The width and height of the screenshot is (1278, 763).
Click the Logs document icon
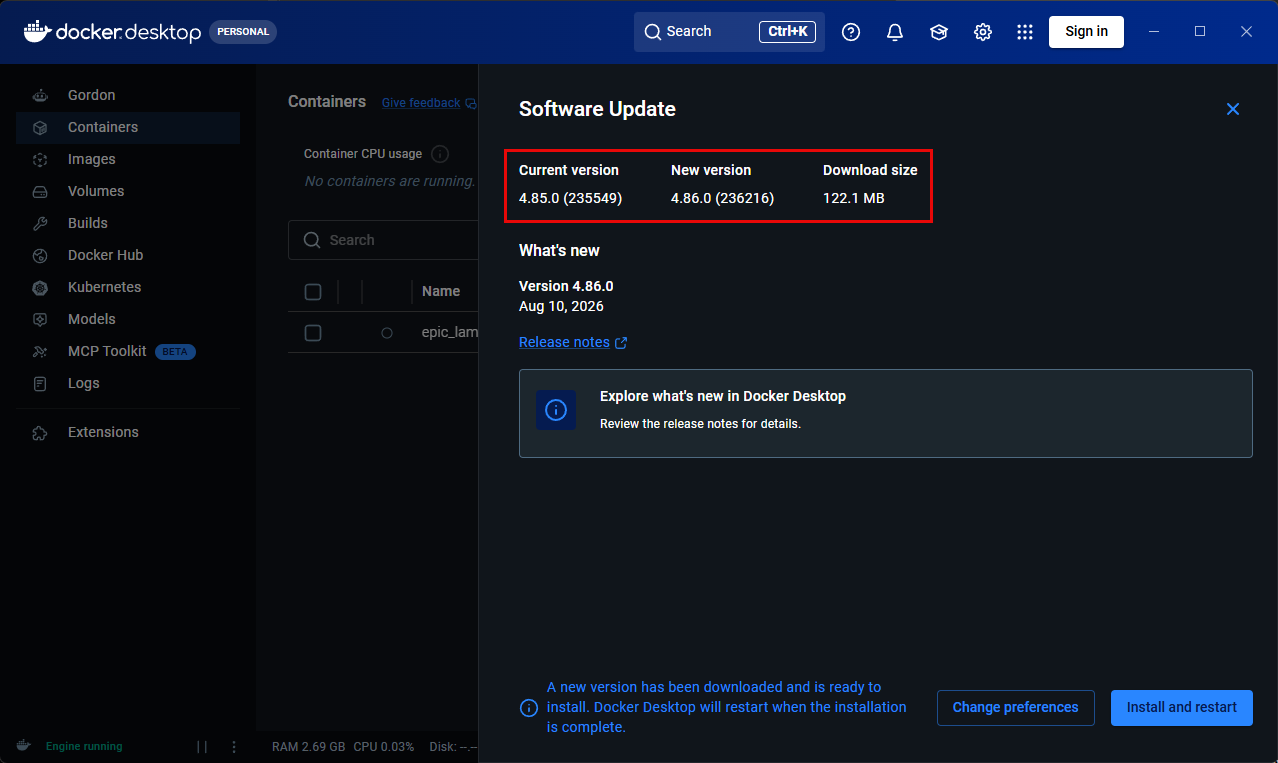[x=40, y=383]
